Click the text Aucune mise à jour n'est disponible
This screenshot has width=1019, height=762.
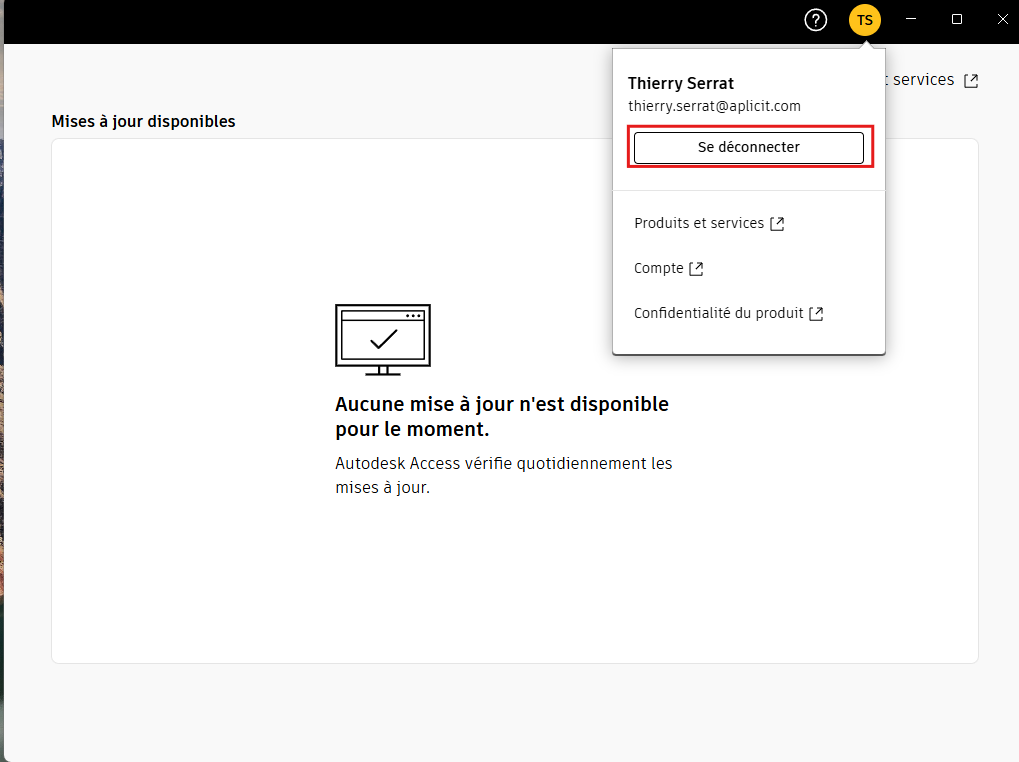click(501, 404)
